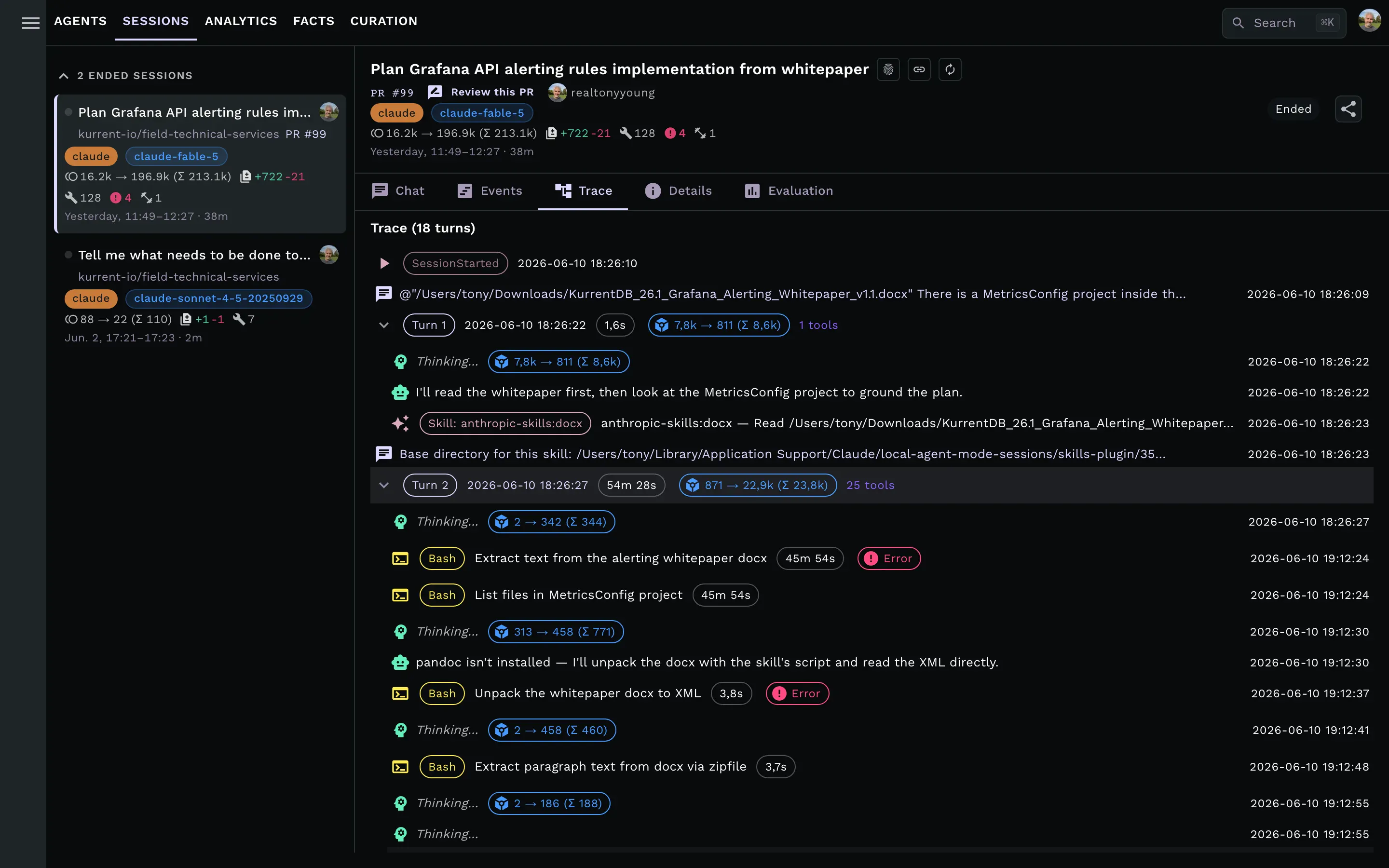
Task: Click the message icon beside the whitepaper path prompt
Action: pos(383,294)
